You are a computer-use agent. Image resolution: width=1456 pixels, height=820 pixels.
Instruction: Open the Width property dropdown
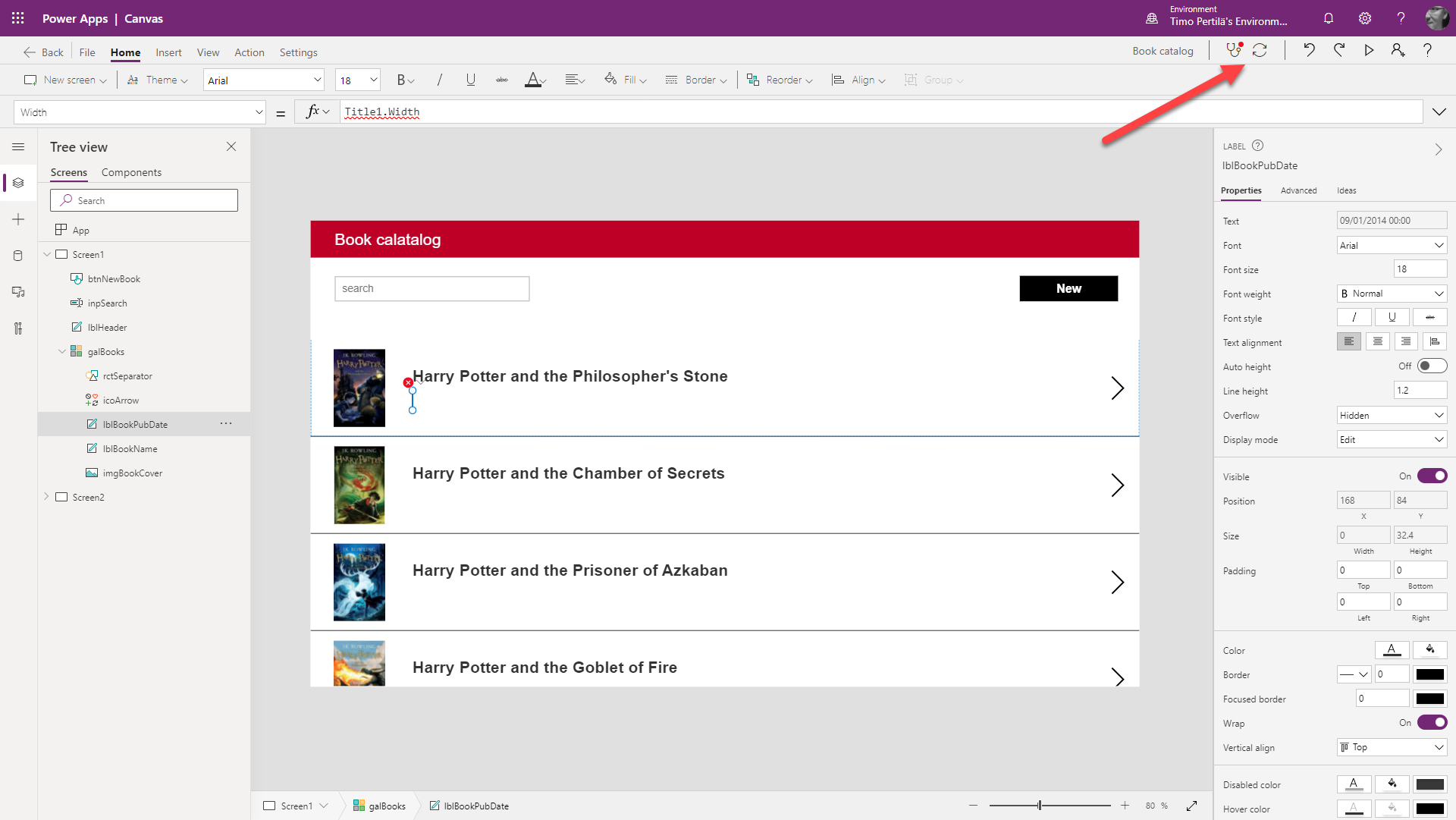pyautogui.click(x=259, y=112)
